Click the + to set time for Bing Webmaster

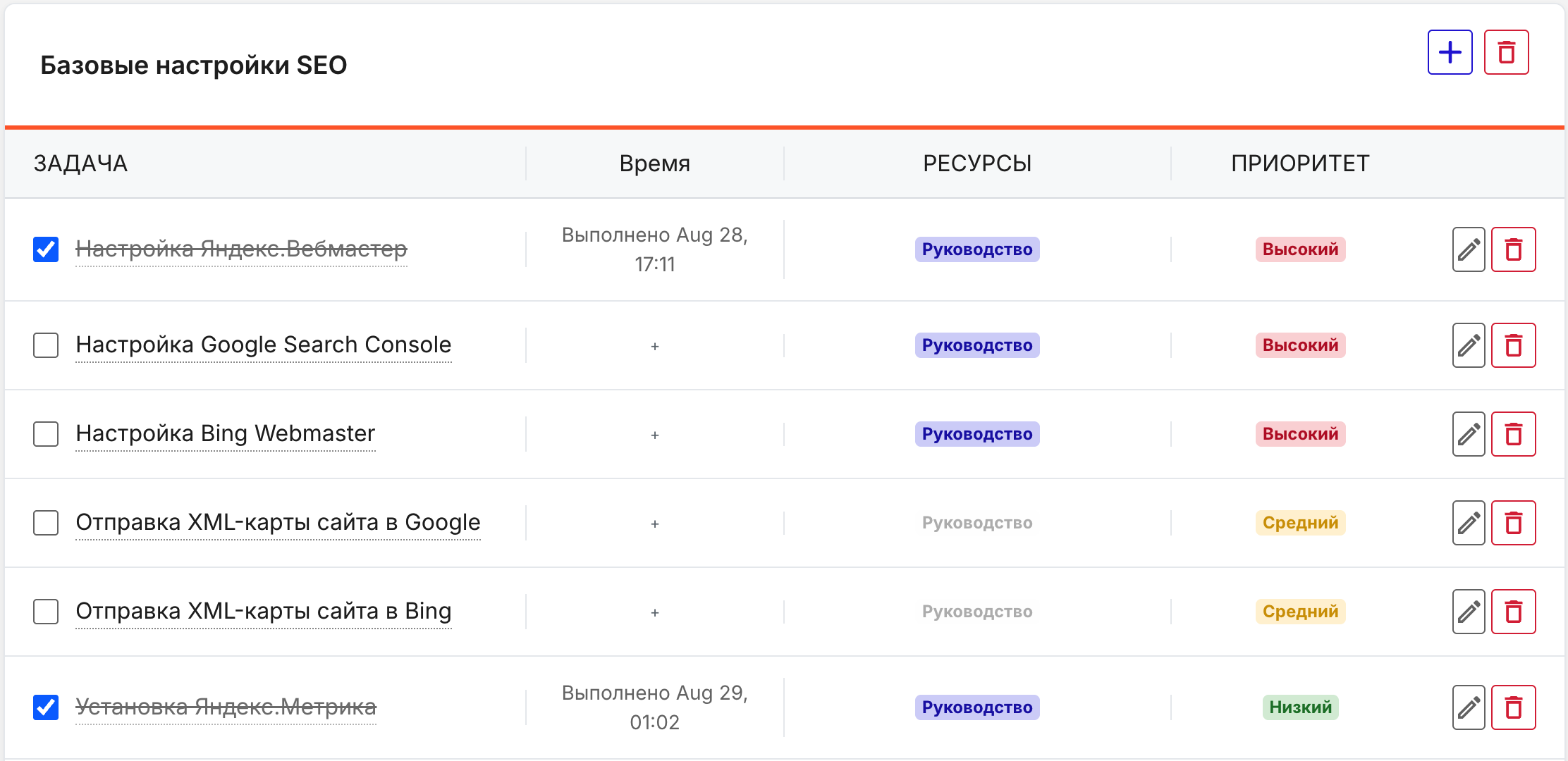click(655, 435)
